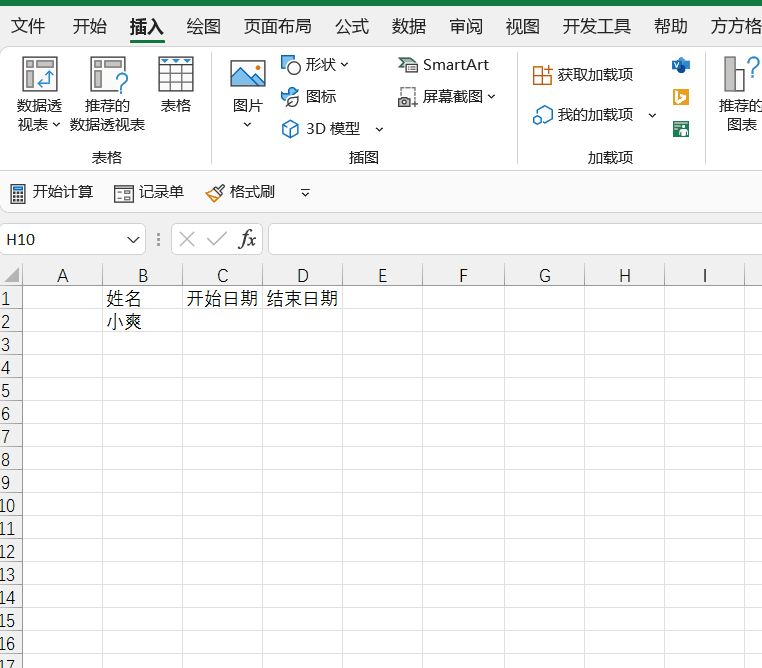Click the Bing Maps add-in icon

(681, 97)
